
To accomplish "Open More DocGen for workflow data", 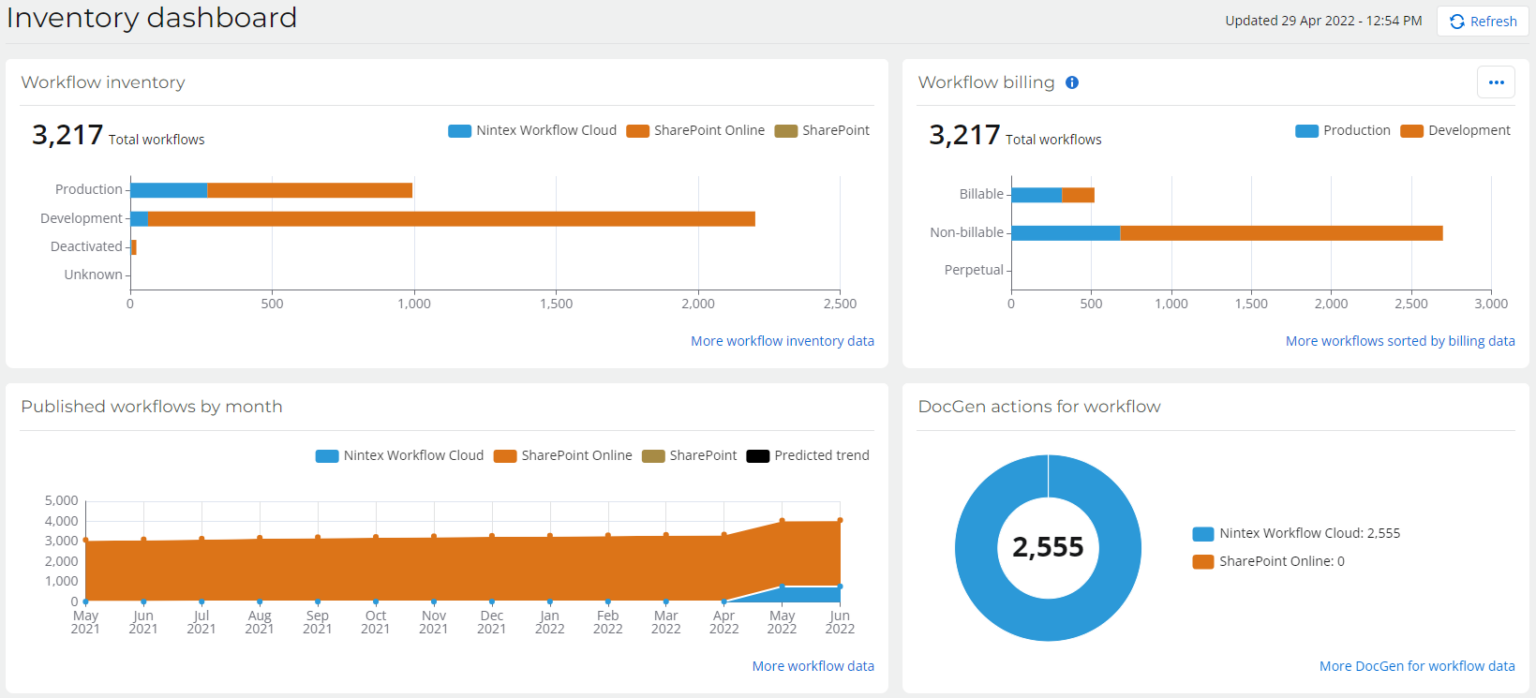I will coord(1417,665).
